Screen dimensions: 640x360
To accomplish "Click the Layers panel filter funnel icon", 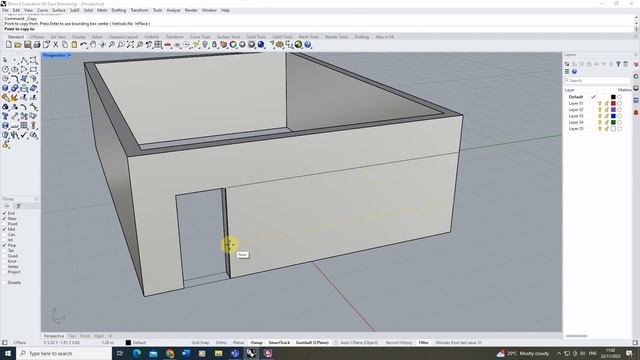I will click(618, 64).
